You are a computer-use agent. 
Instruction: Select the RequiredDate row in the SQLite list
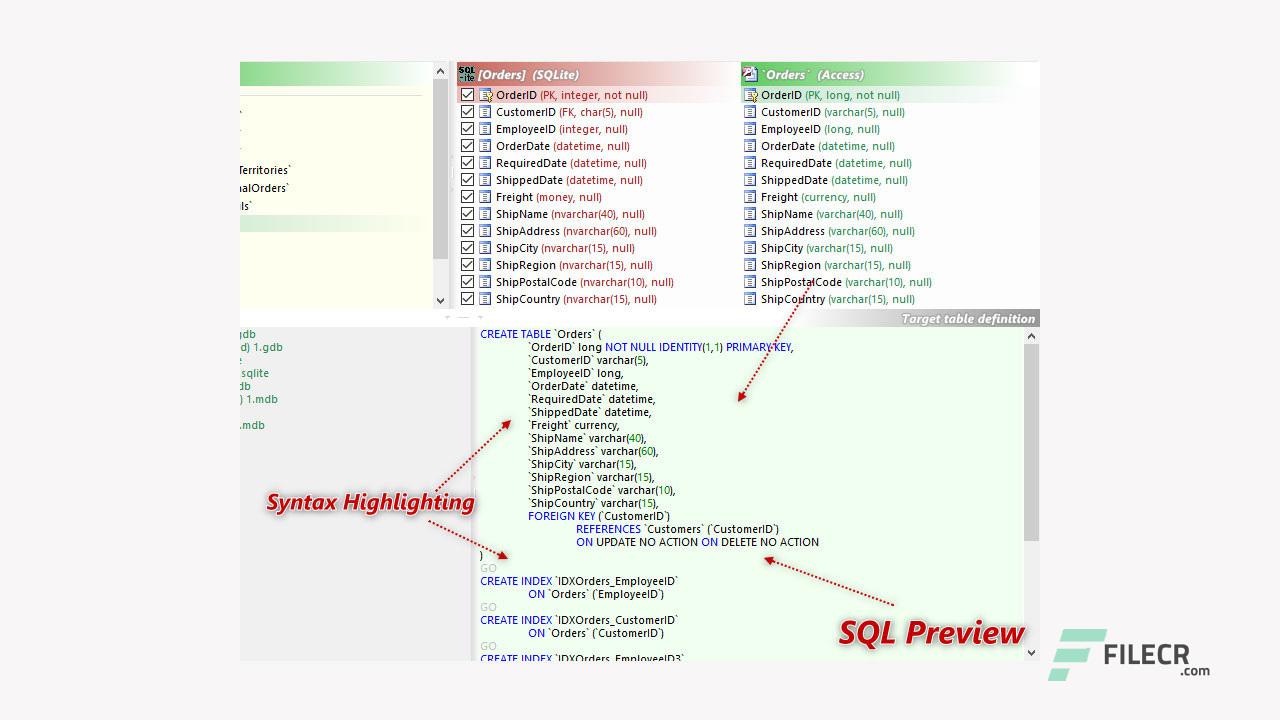[571, 163]
